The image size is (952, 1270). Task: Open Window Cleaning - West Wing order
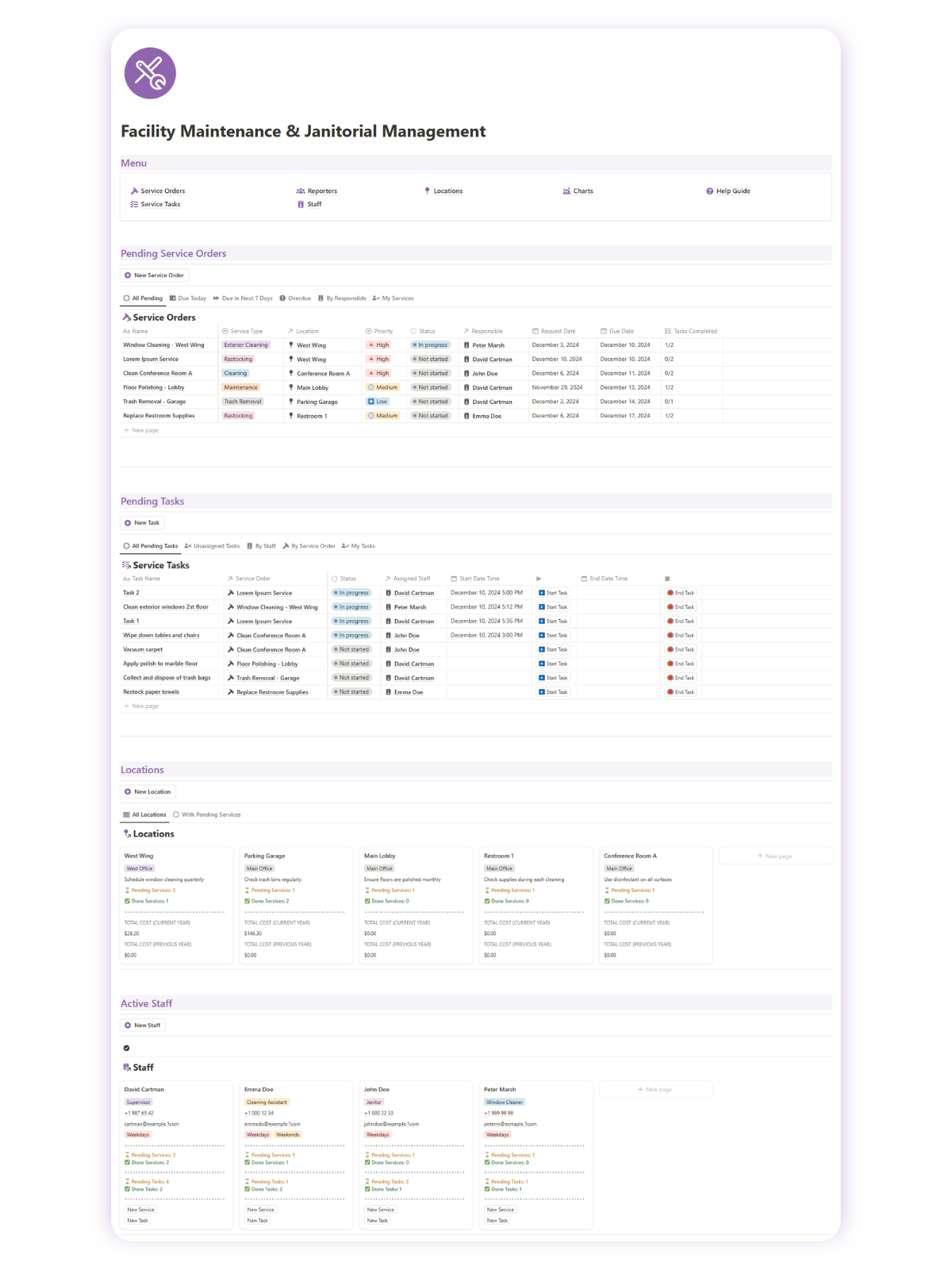pyautogui.click(x=163, y=345)
